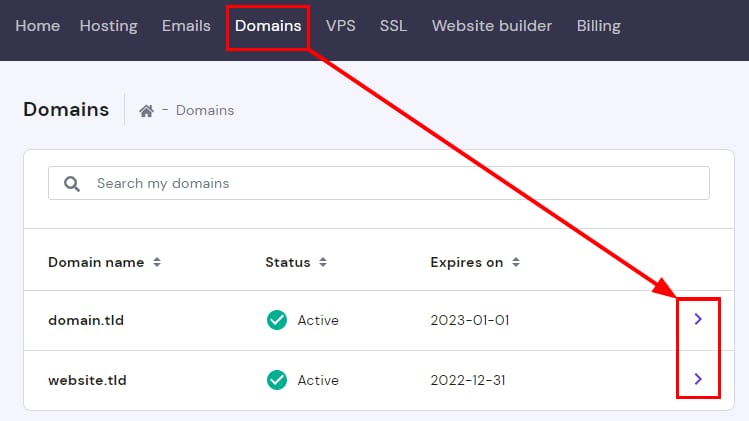Go to the Hosting section
This screenshot has height=421, width=749.
(108, 26)
